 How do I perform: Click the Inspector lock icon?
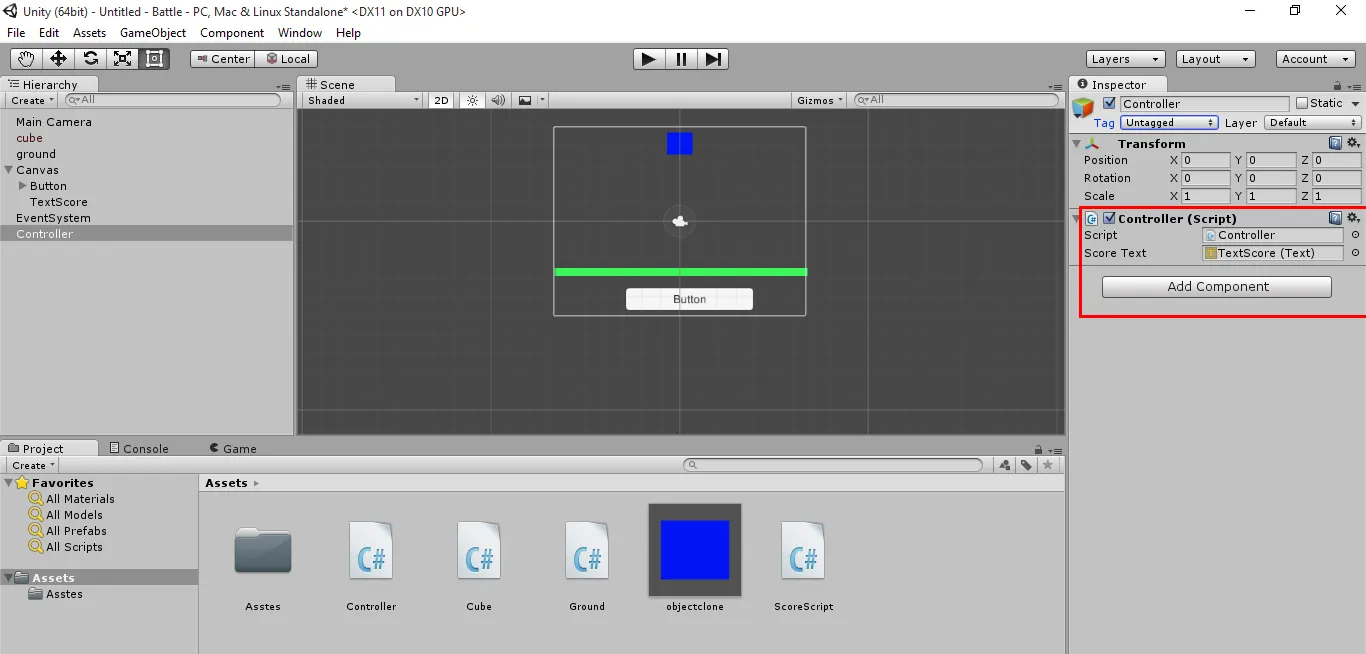coord(1338,86)
